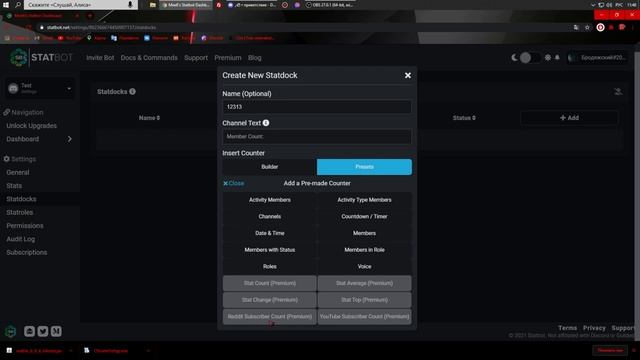640x360 pixels.
Task: Open Stats settings in sidebar
Action: tap(14, 186)
